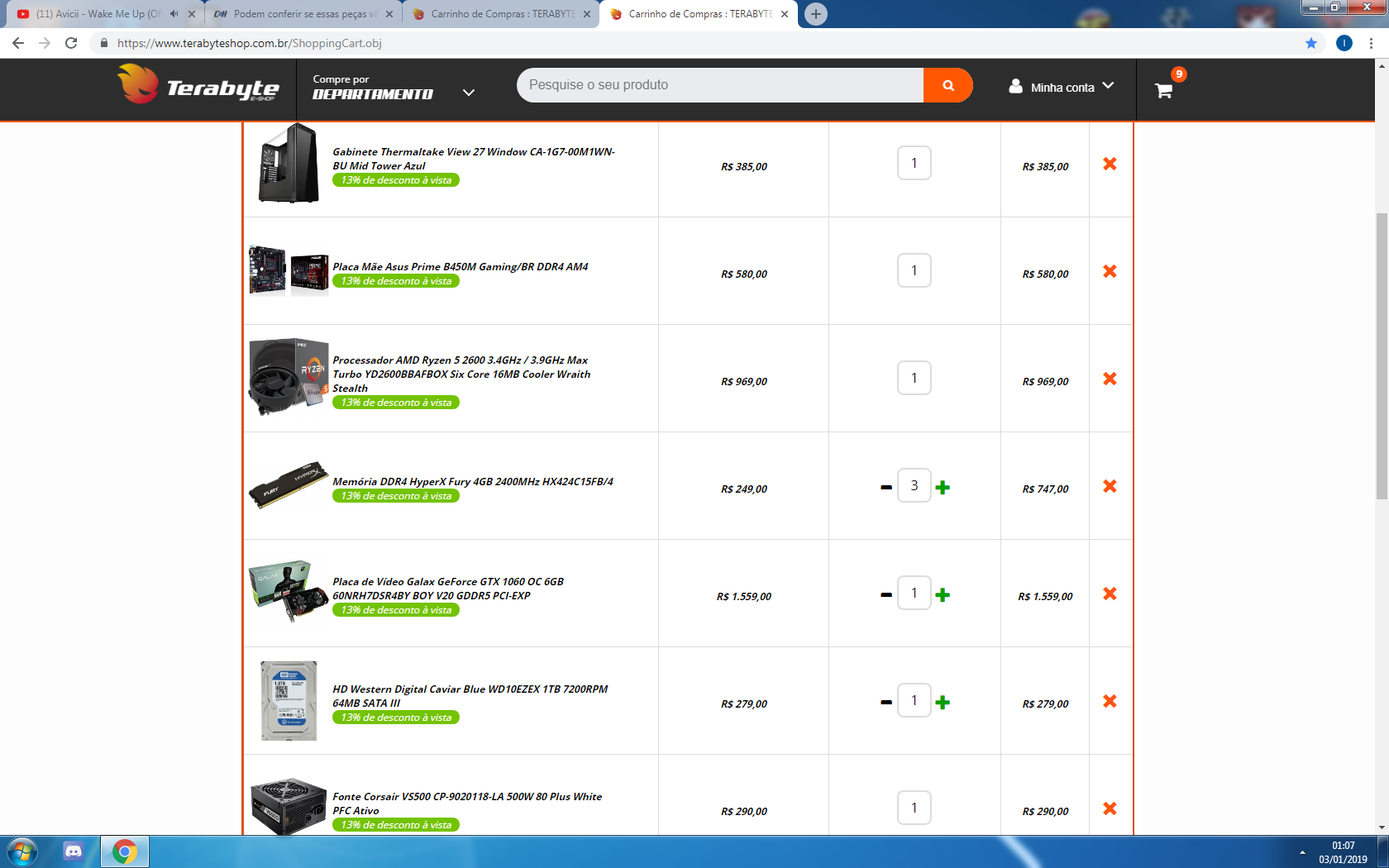This screenshot has width=1389, height=868.
Task: Reload the current page
Action: coord(71,43)
